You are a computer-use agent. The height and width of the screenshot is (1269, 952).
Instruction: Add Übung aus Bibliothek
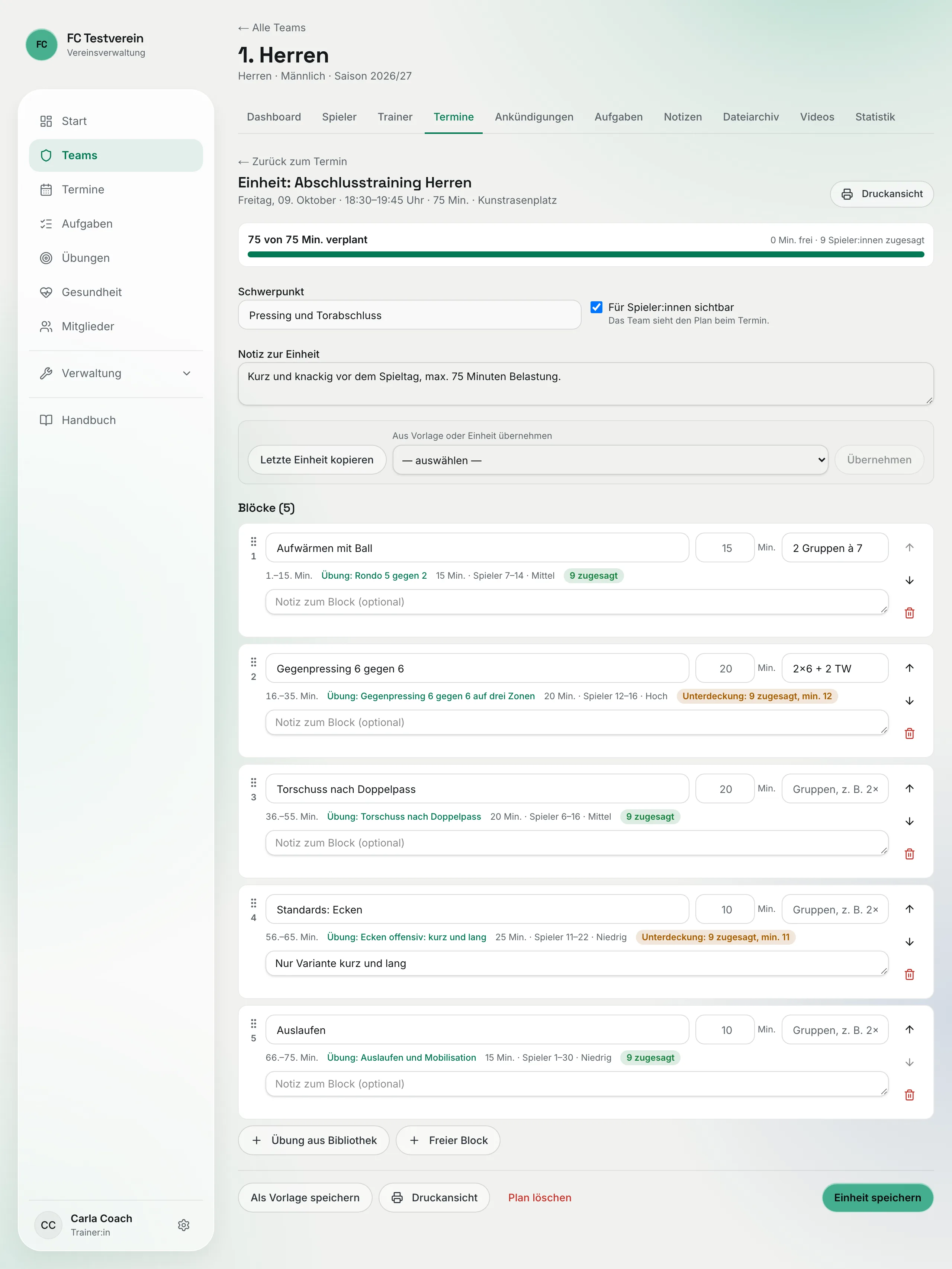(x=314, y=1140)
